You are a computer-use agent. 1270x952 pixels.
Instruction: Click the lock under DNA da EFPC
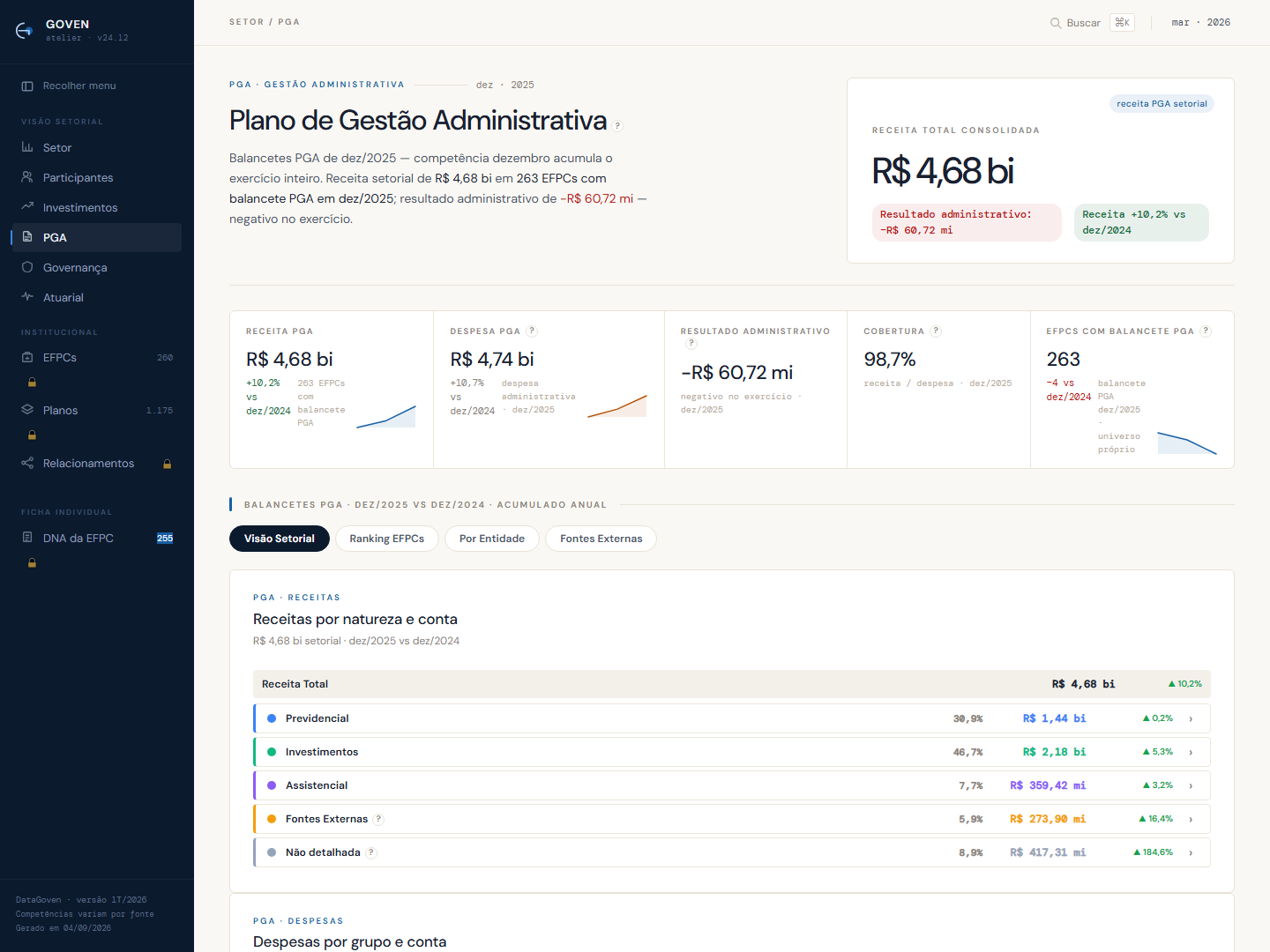(x=32, y=563)
